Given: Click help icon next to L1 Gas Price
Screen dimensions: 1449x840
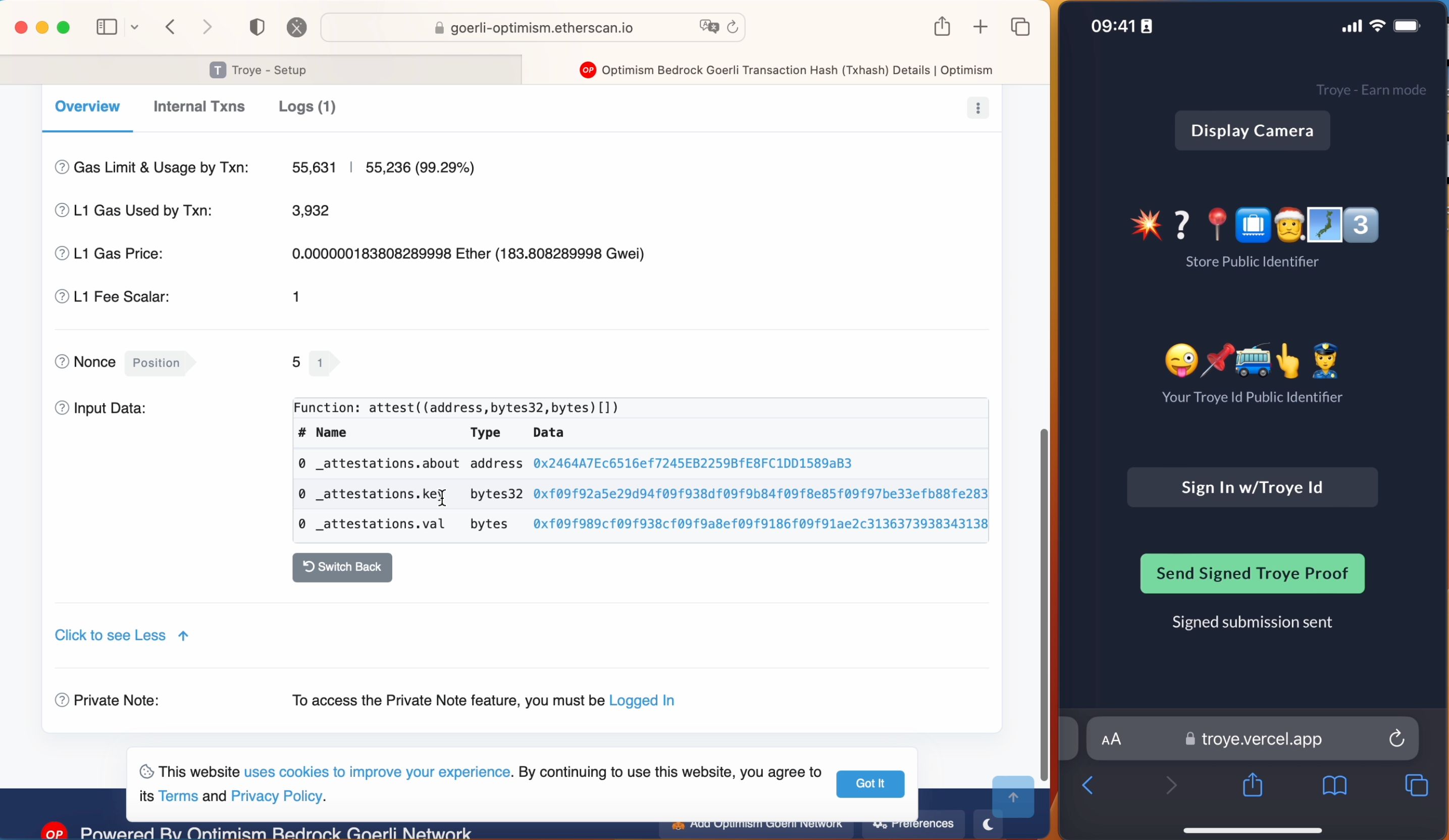Looking at the screenshot, I should coord(62,253).
